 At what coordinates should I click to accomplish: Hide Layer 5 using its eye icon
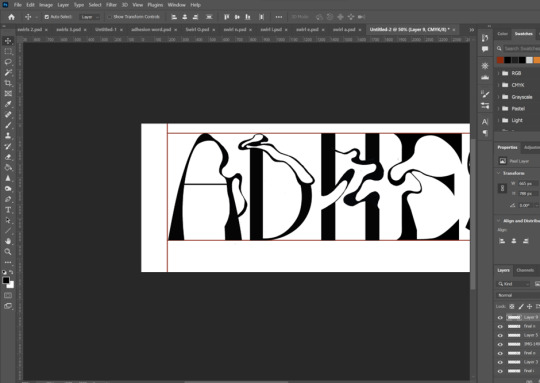pos(500,335)
